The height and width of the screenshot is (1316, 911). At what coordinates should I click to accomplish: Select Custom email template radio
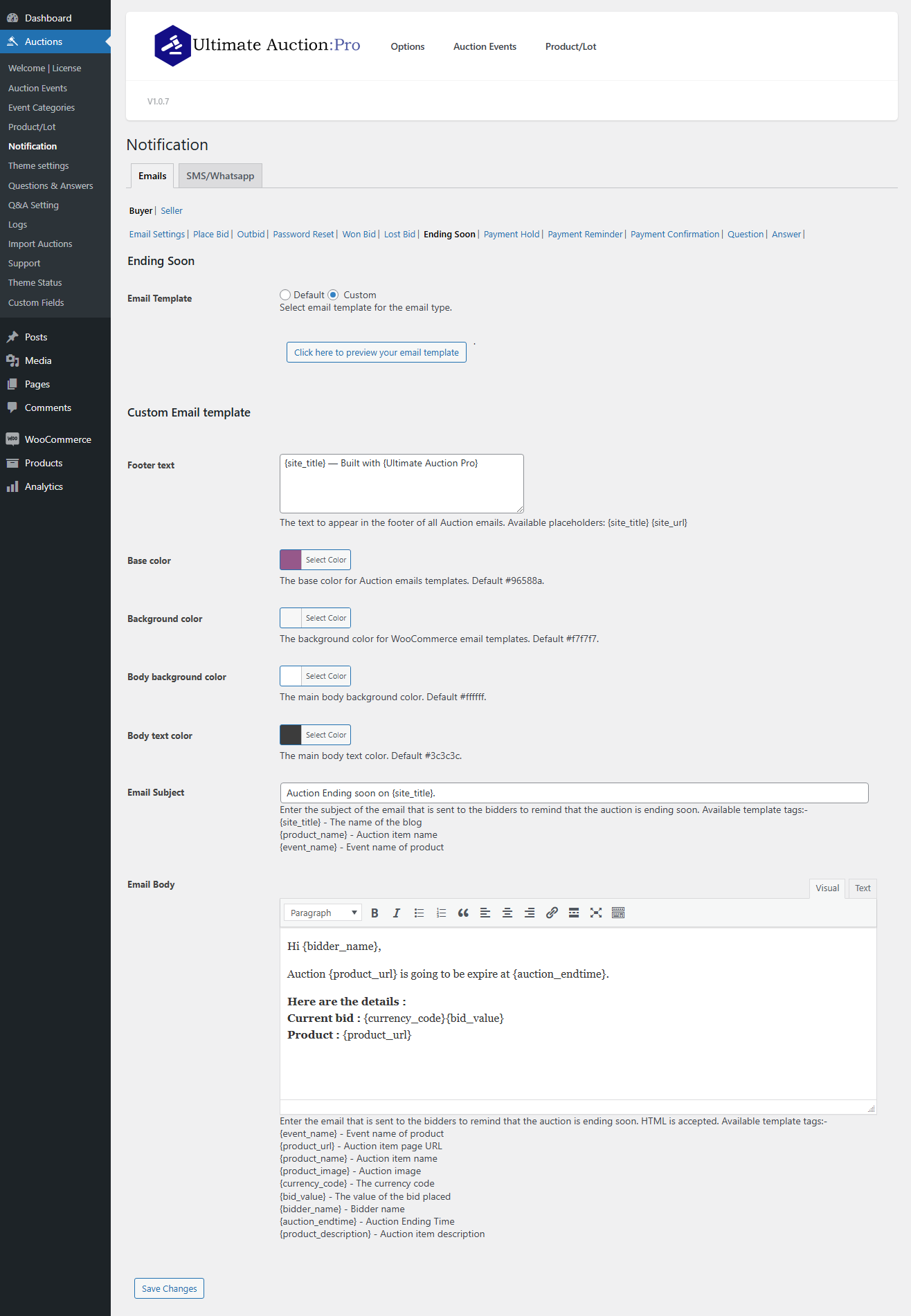(333, 295)
